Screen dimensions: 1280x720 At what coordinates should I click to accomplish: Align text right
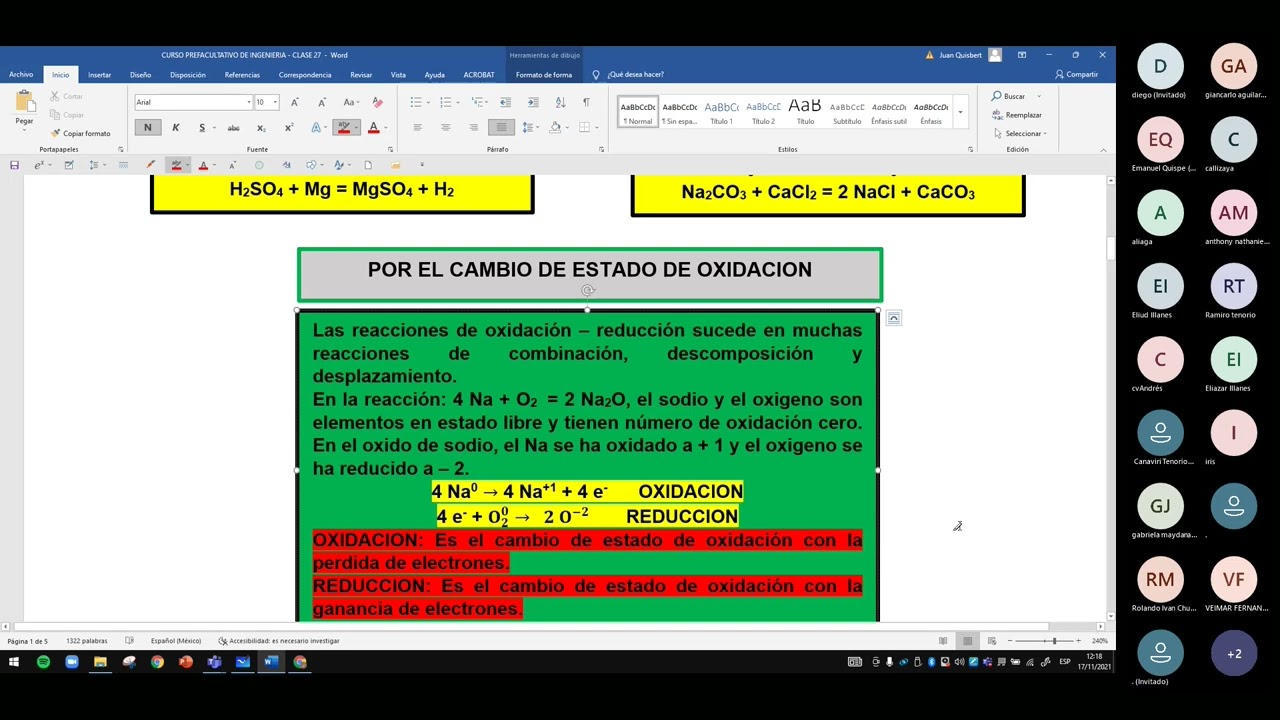[473, 128]
